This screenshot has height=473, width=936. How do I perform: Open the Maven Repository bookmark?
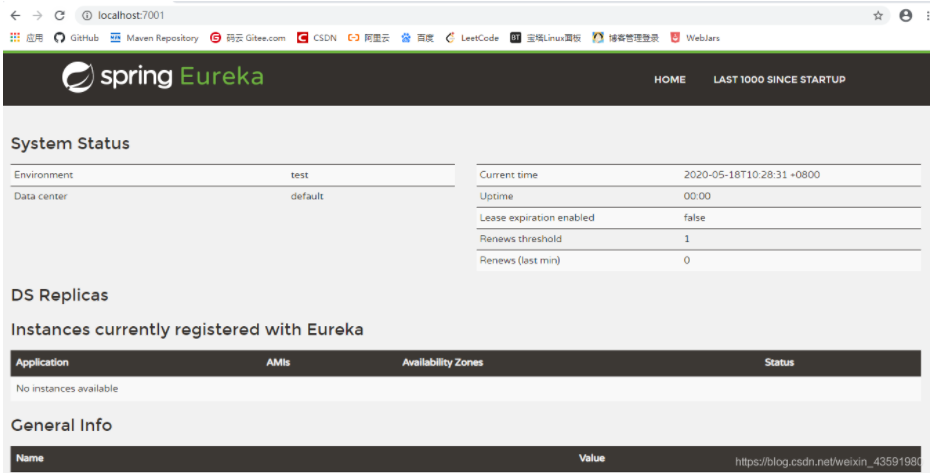[154, 38]
